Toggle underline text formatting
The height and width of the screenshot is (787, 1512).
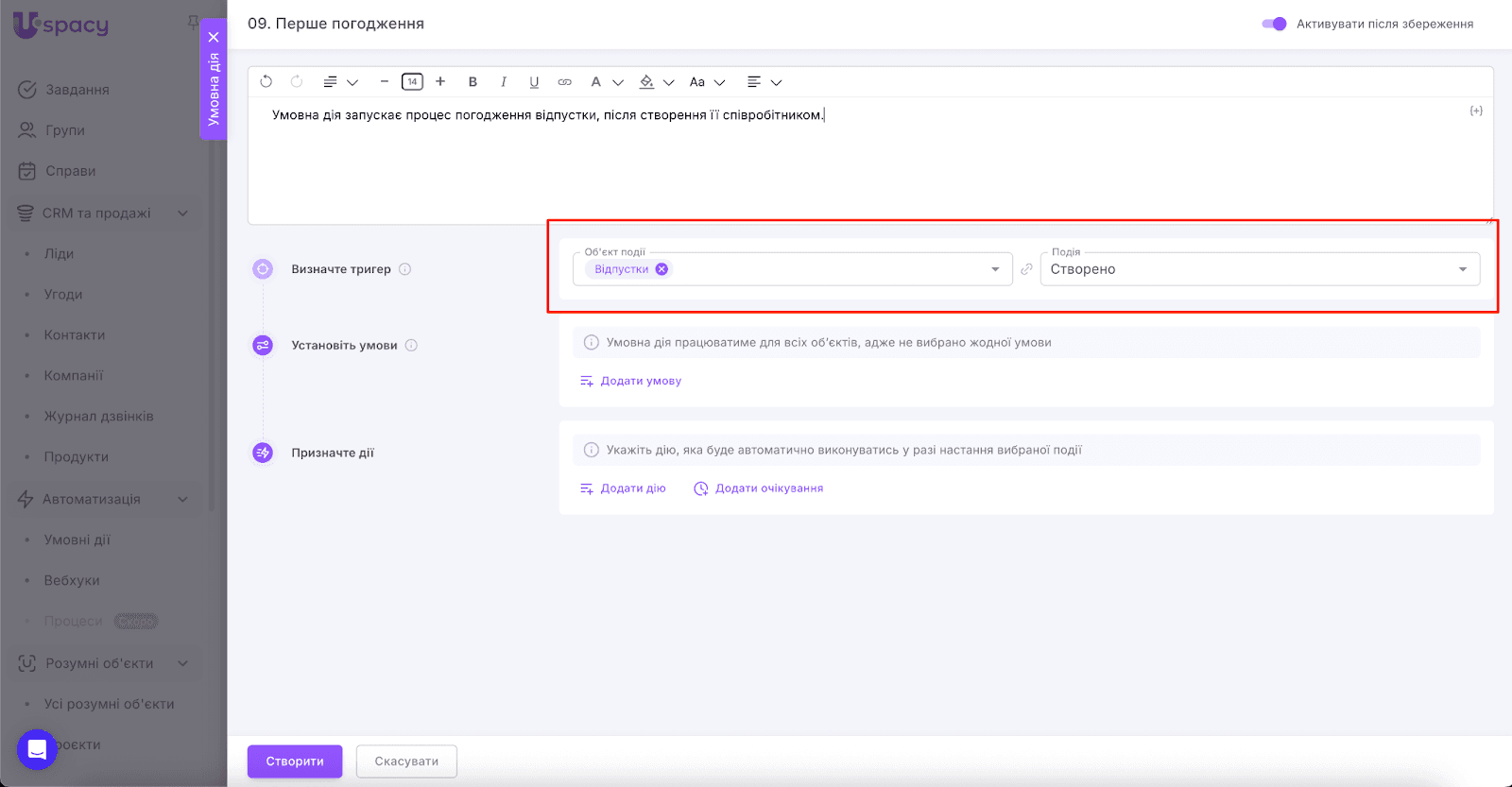tap(534, 82)
